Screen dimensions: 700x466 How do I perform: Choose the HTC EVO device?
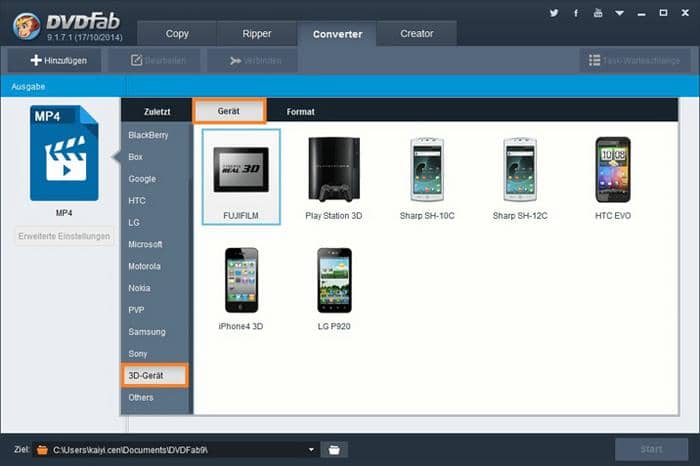[613, 178]
